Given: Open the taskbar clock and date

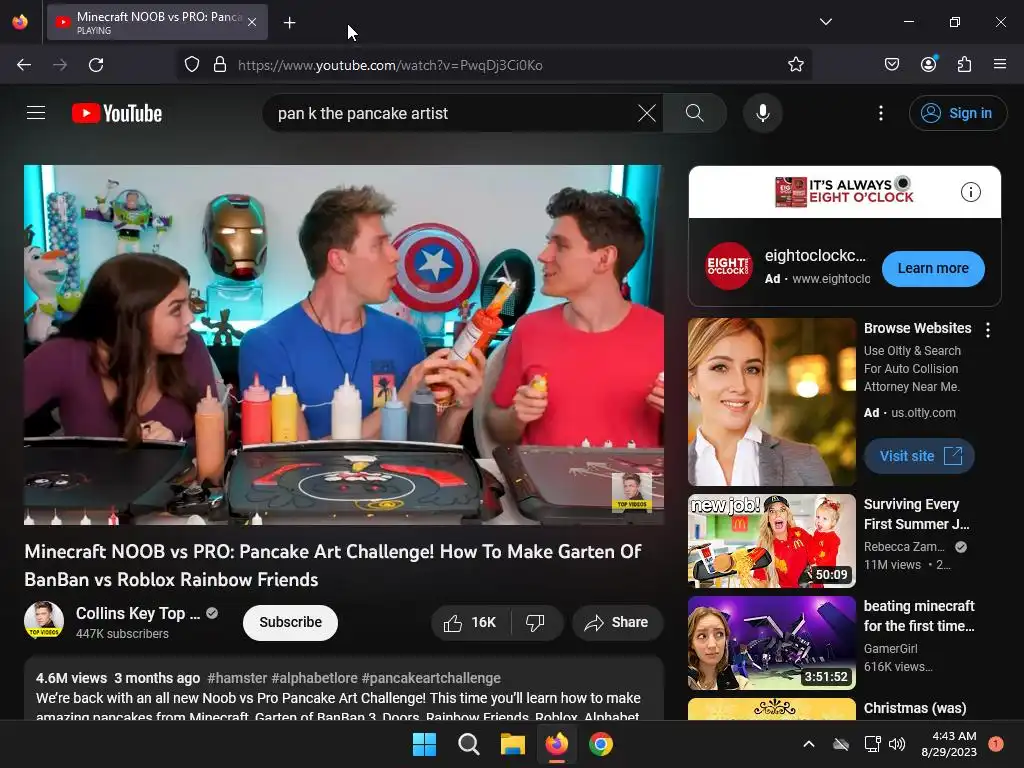Looking at the screenshot, I should pos(949,744).
